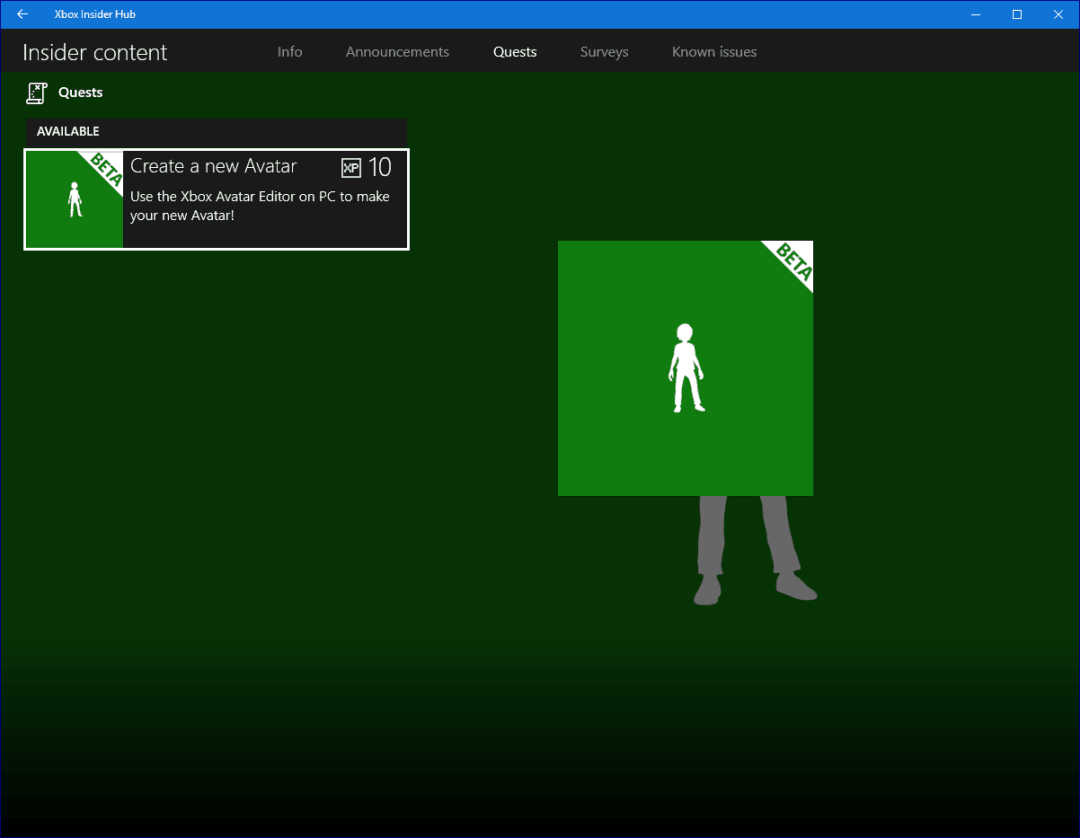Click the XP icon on the quest card
Image resolution: width=1080 pixels, height=838 pixels.
pyautogui.click(x=352, y=167)
